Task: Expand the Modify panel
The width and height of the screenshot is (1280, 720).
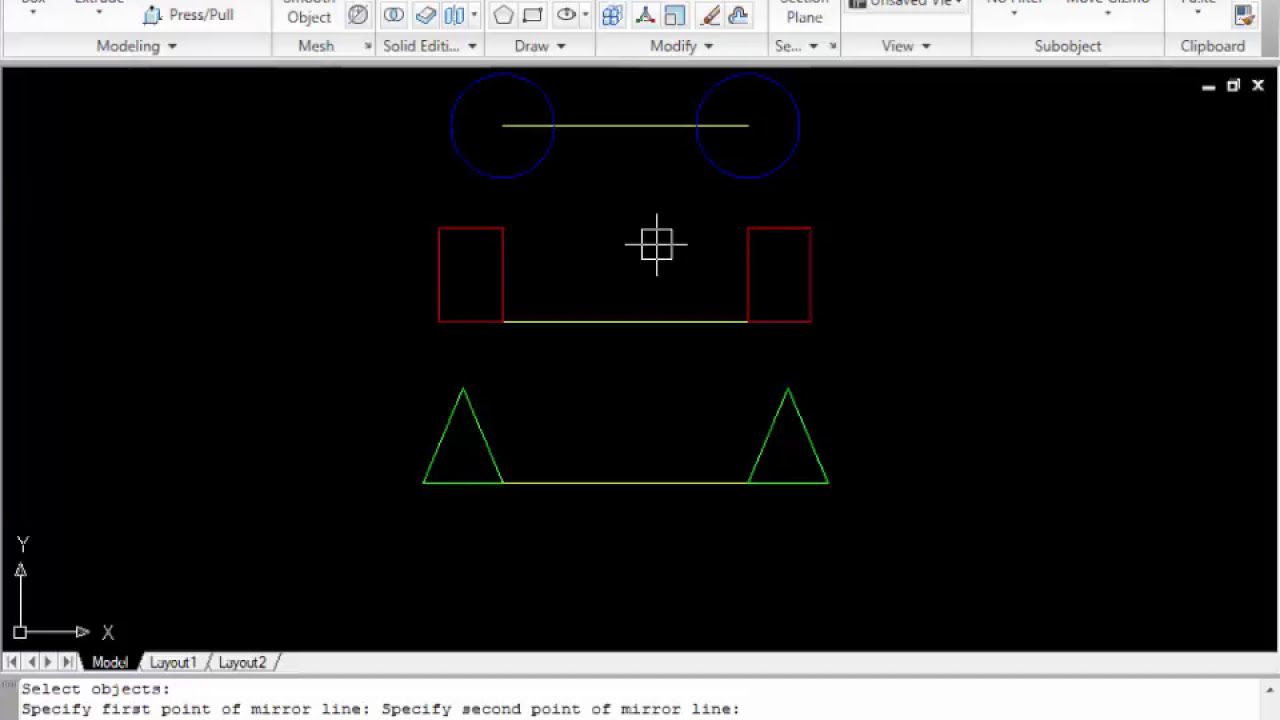Action: 681,46
